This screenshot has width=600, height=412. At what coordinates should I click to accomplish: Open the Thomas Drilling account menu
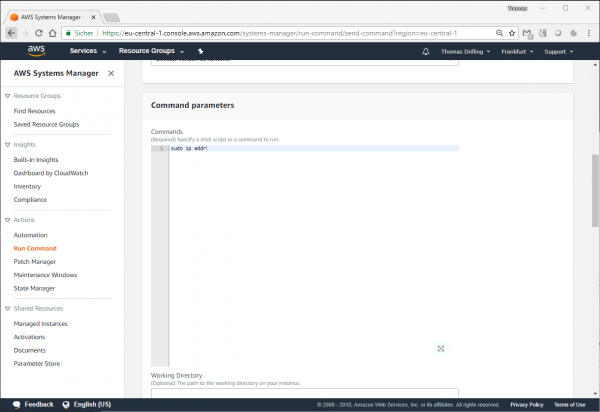(465, 52)
